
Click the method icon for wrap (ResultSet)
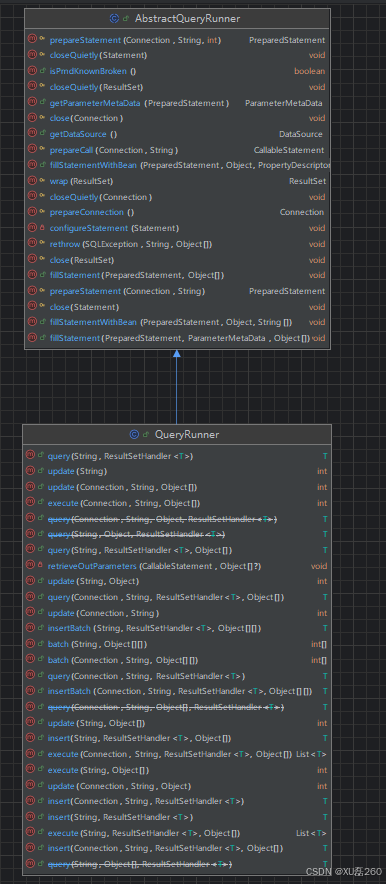pos(32,181)
